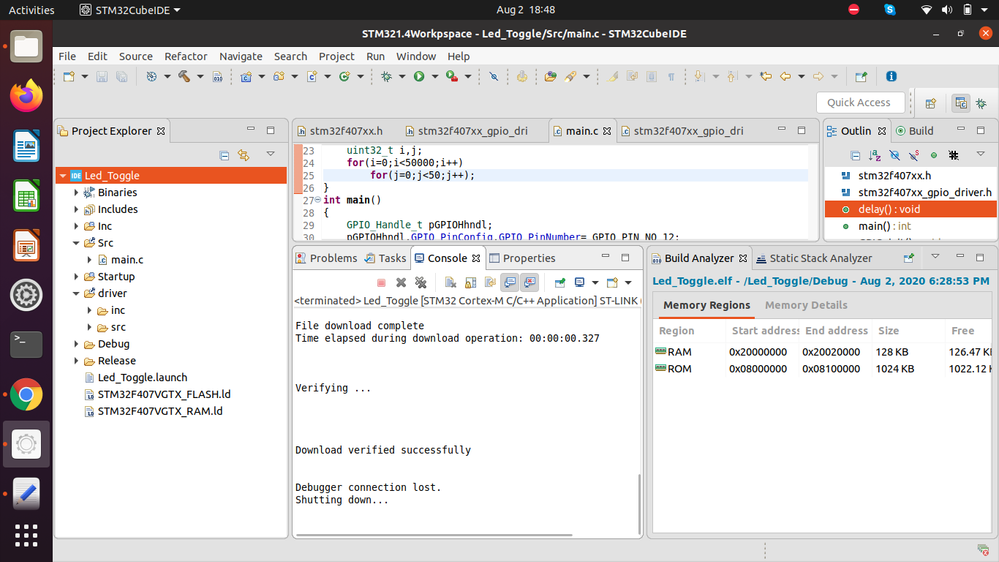Viewport: 999px width, 562px height.
Task: Click the Quick Access field
Action: [x=859, y=103]
